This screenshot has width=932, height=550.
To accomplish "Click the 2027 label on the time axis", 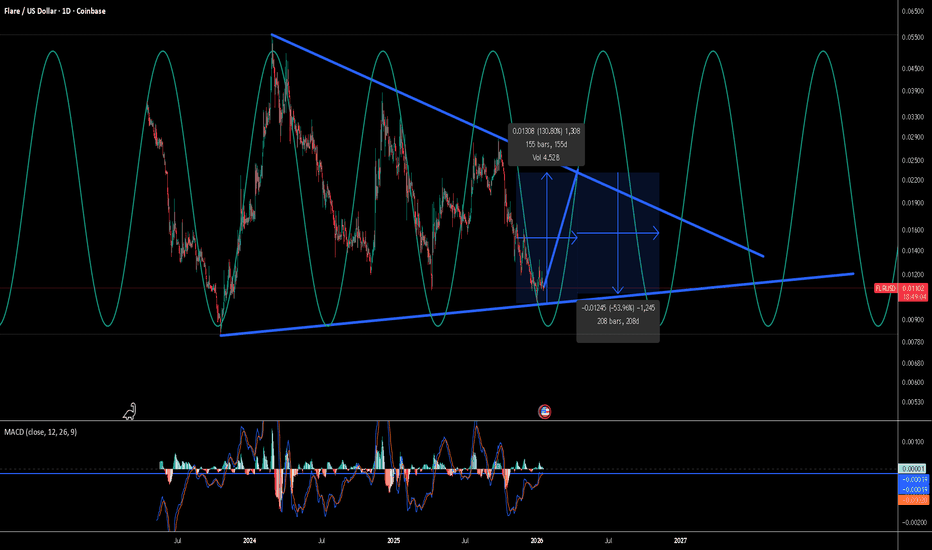I will click(680, 540).
